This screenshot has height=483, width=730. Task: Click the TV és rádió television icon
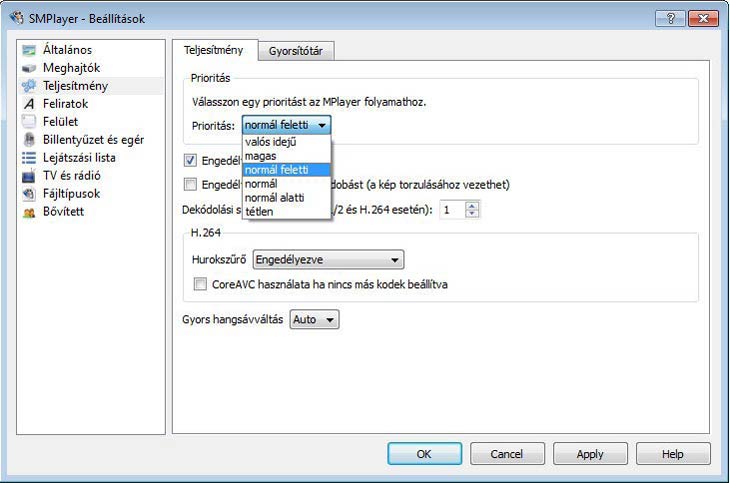pos(29,176)
